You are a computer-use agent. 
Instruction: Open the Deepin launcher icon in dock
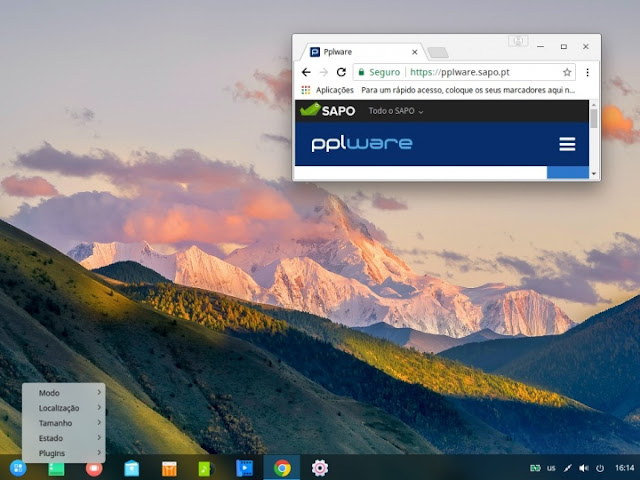pos(18,468)
